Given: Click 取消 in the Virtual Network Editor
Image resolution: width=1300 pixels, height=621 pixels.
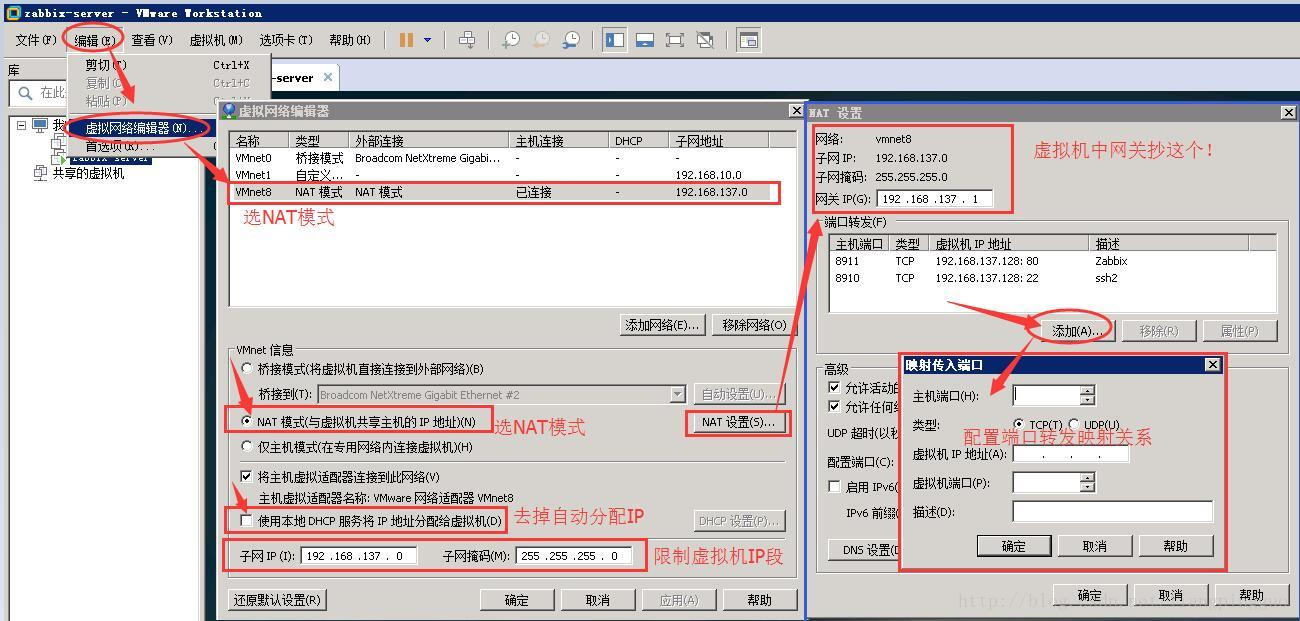Looking at the screenshot, I should [x=598, y=600].
